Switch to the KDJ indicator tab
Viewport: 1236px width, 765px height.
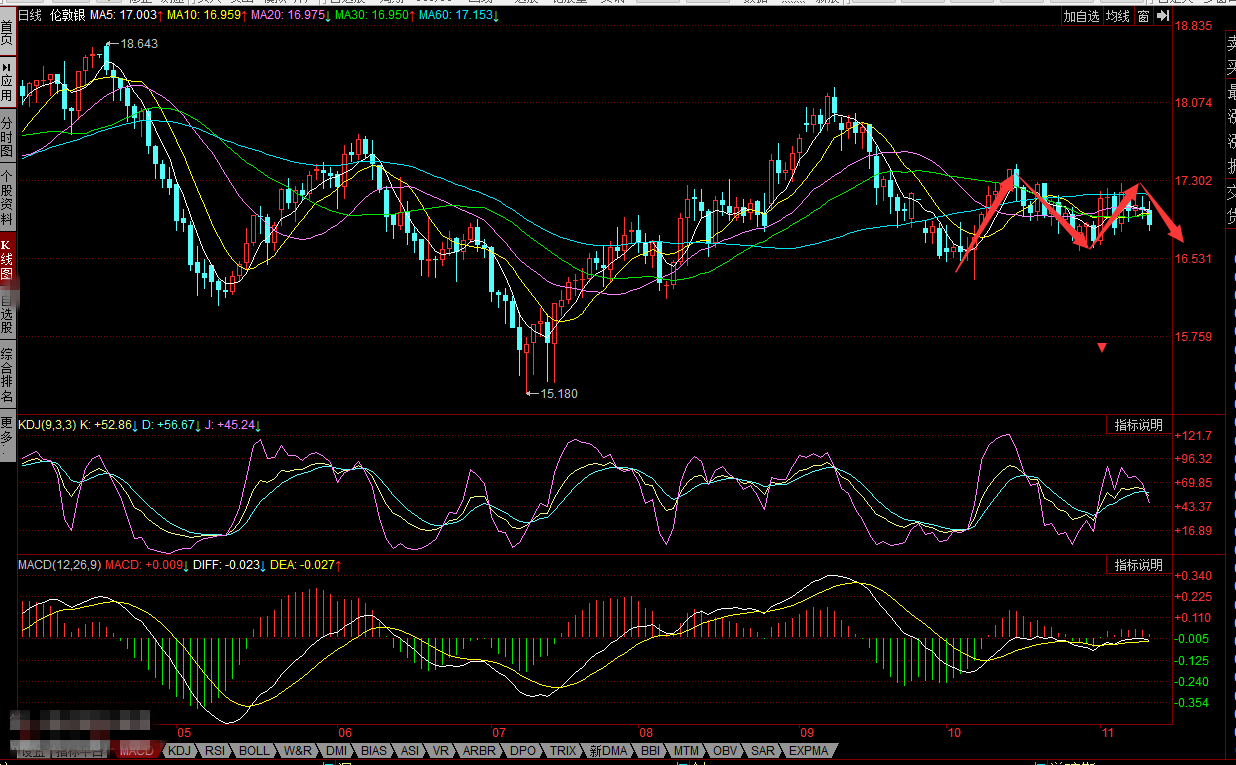tap(179, 750)
